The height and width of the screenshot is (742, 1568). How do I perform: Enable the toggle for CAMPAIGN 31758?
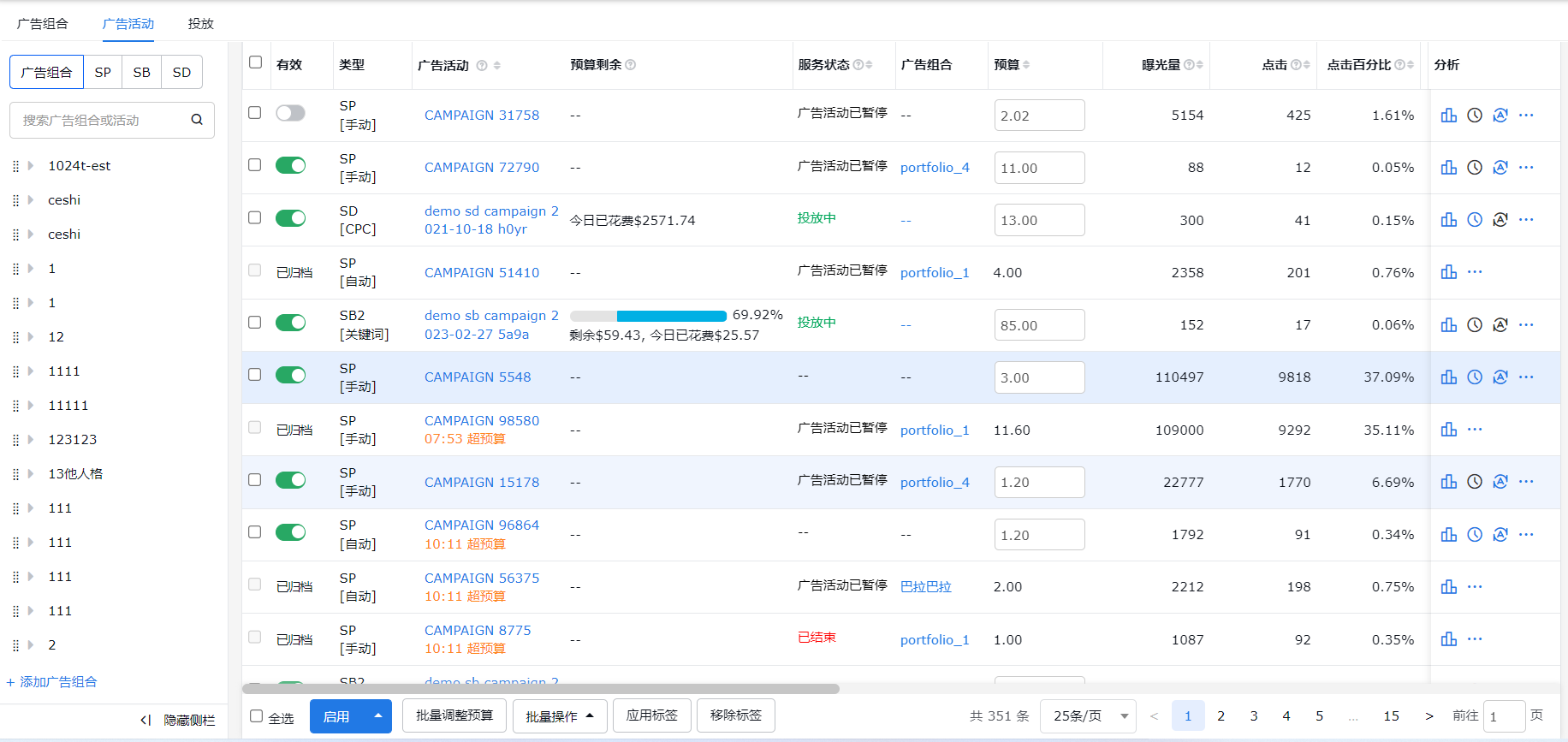pos(290,113)
